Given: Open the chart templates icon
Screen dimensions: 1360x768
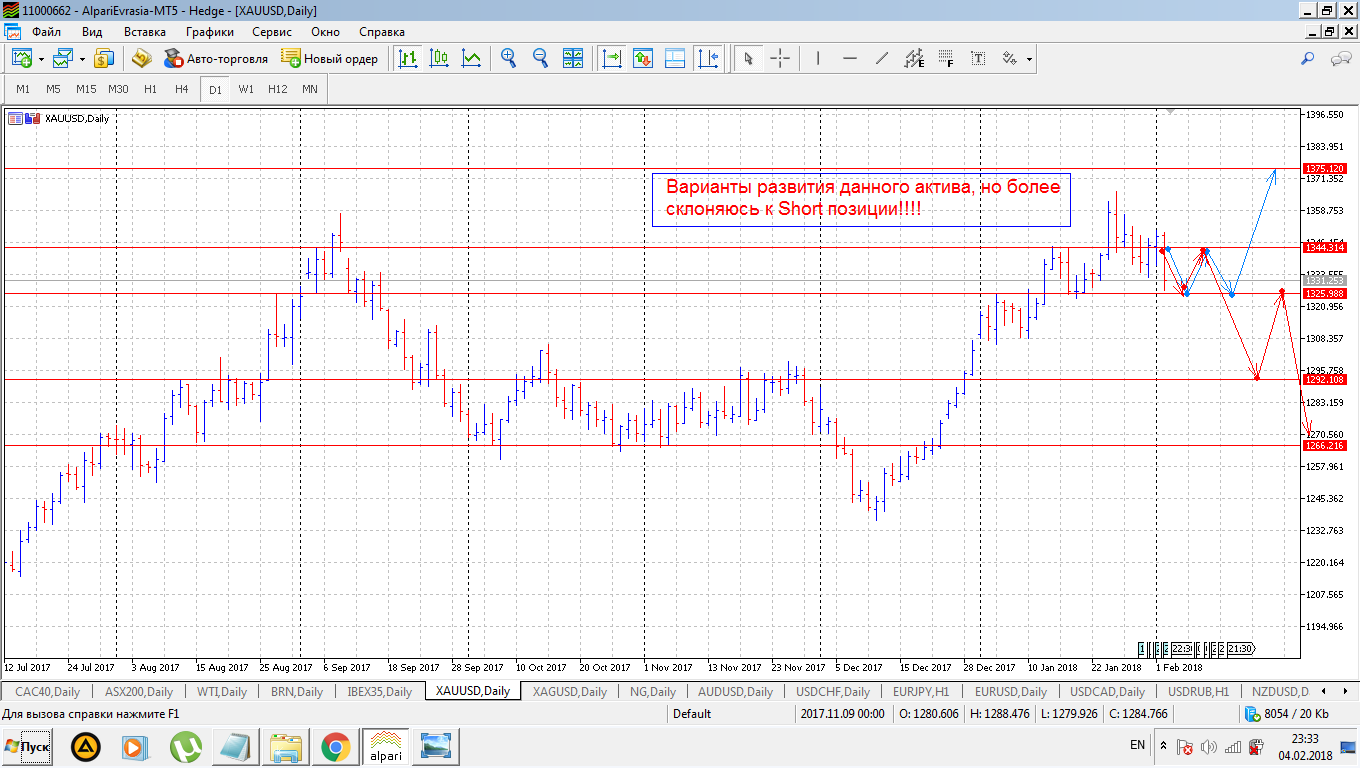Looking at the screenshot, I should pyautogui.click(x=675, y=59).
